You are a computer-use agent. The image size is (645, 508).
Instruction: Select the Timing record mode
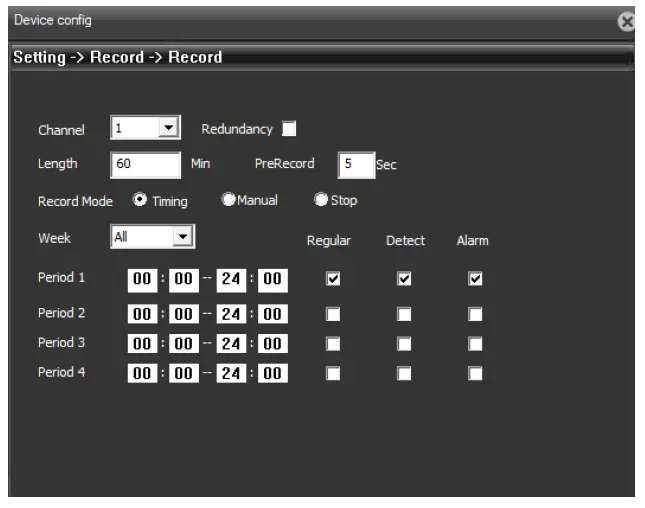(x=140, y=200)
